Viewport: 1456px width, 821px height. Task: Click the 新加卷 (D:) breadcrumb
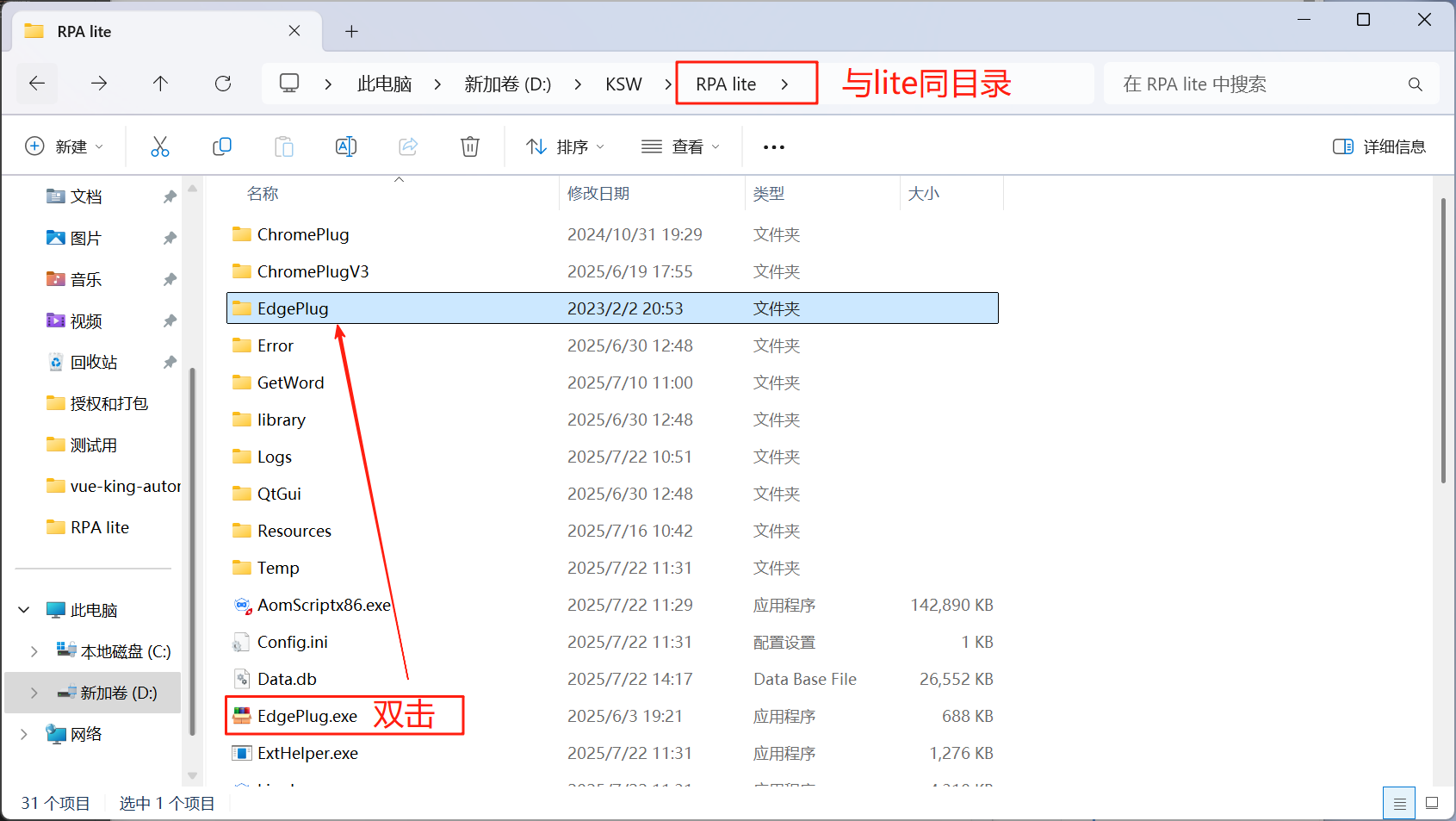point(507,84)
